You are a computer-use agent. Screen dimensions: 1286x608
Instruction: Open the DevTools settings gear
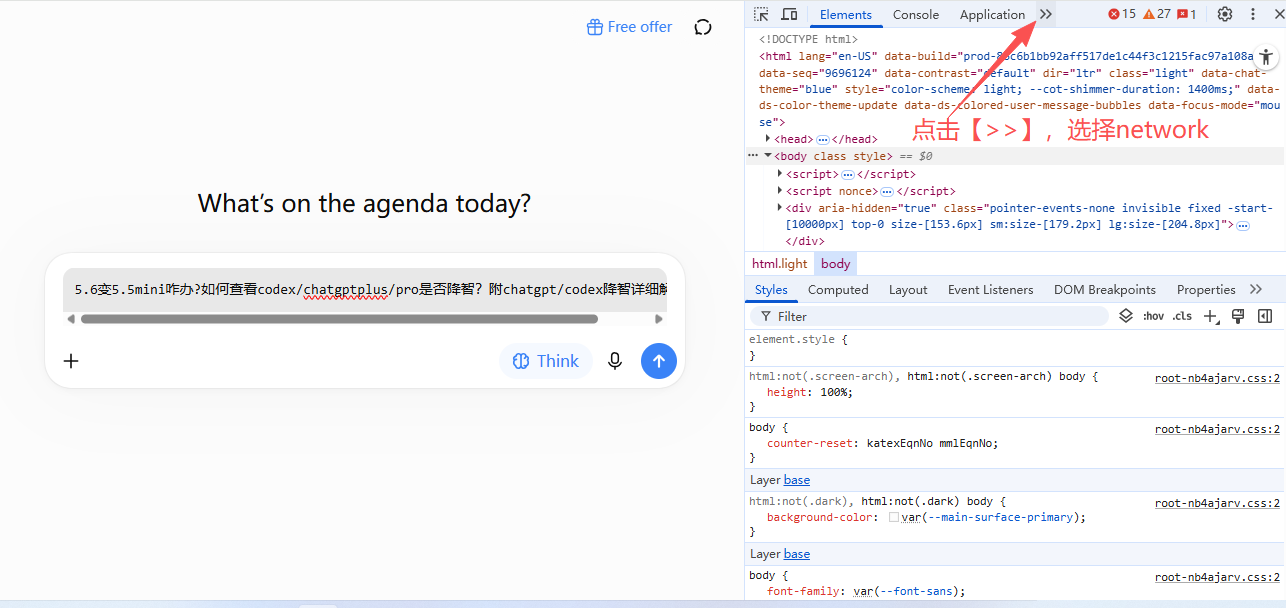click(x=1225, y=14)
